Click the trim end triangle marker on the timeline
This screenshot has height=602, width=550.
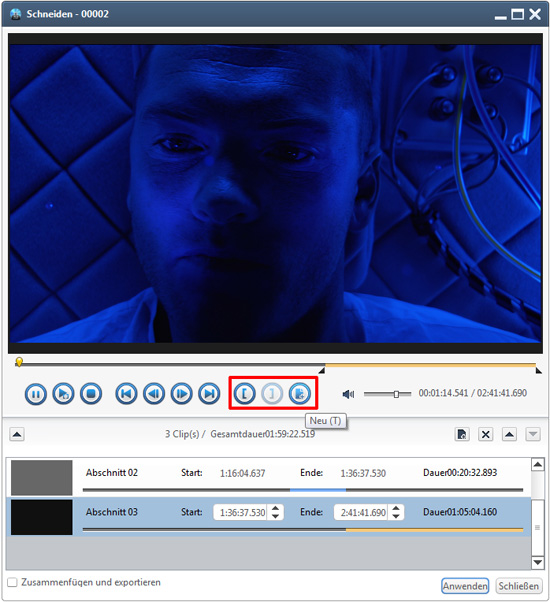coord(538,370)
